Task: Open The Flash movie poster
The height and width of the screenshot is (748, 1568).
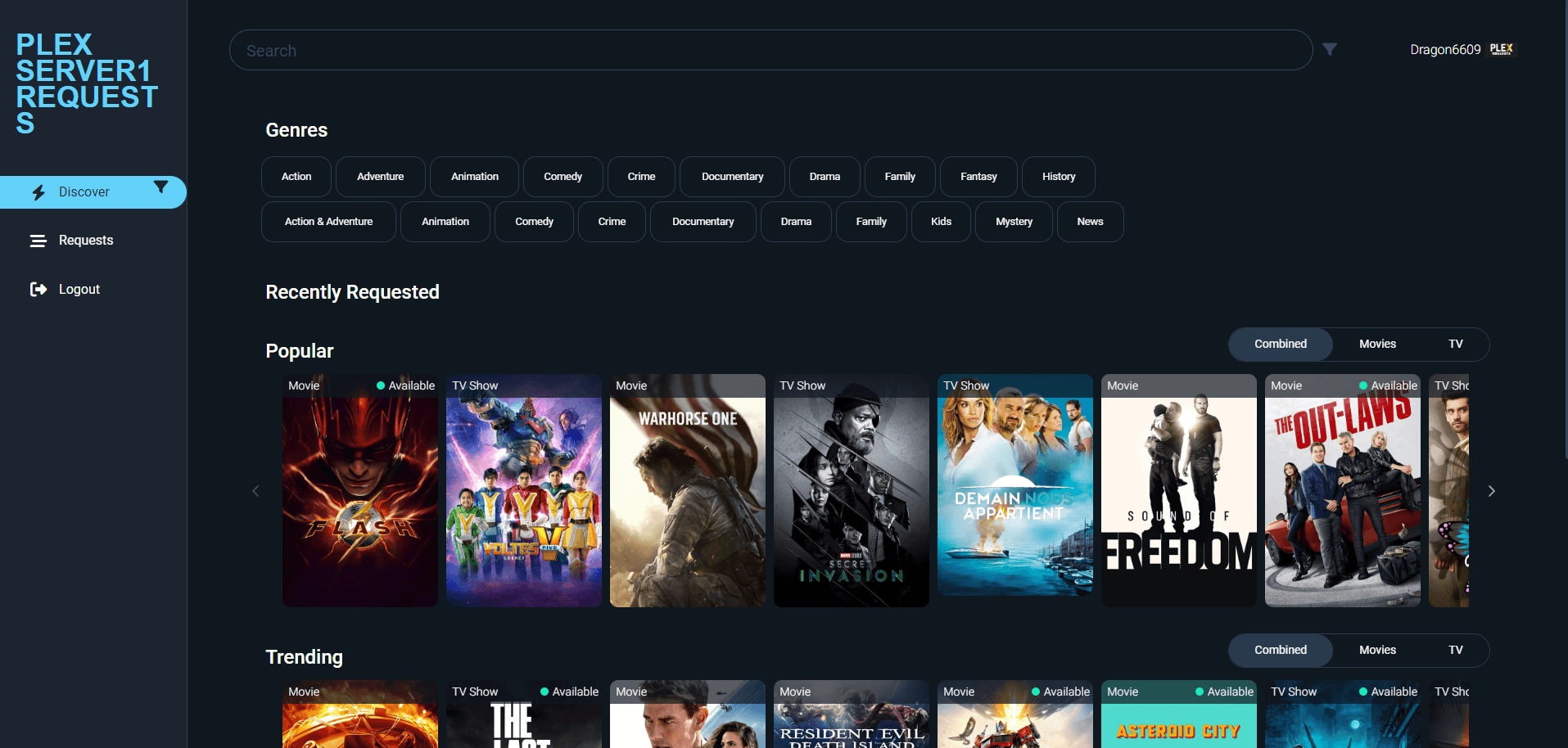Action: tap(360, 499)
